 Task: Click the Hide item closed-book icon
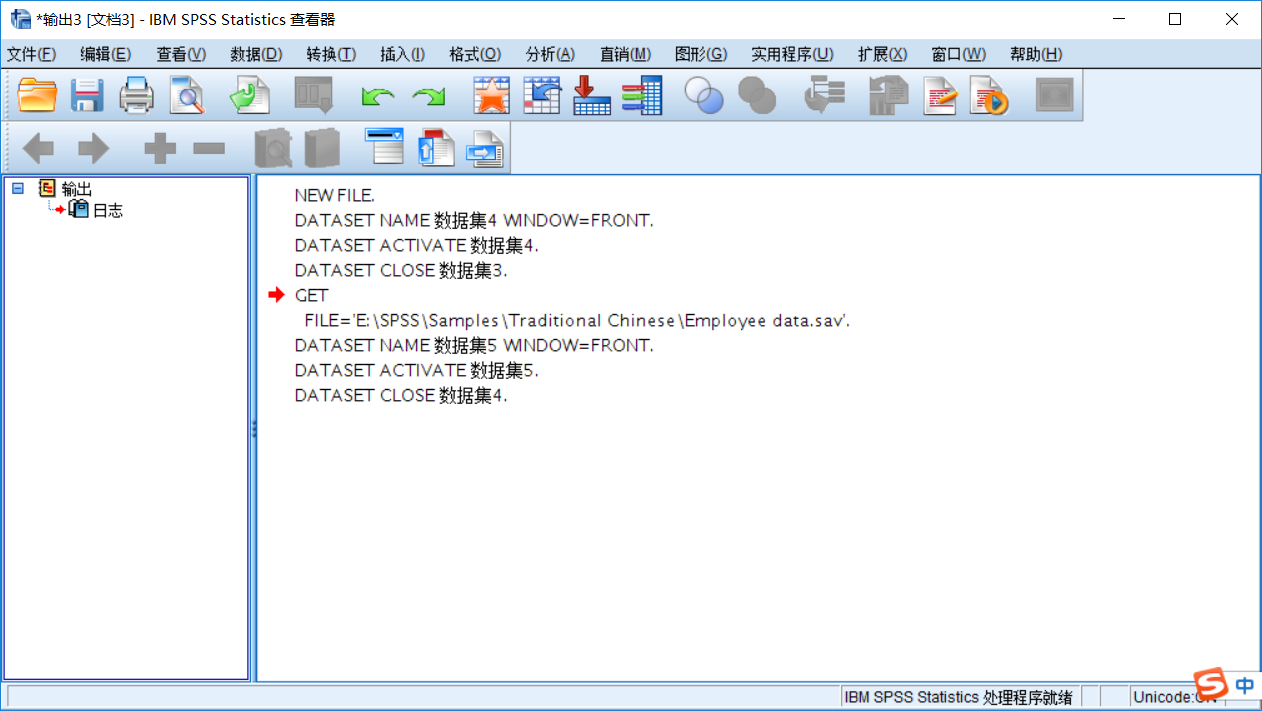[x=322, y=148]
